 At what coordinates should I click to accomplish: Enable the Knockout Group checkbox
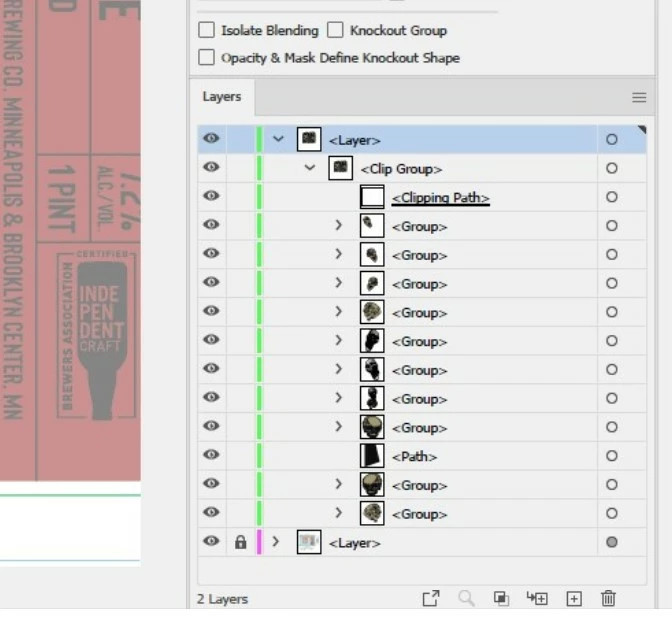coord(335,30)
